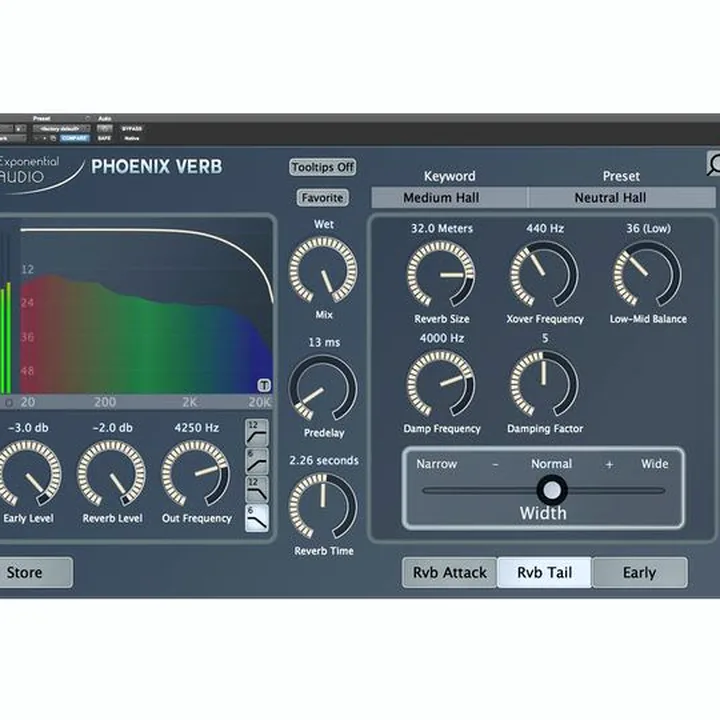
Task: Click the T icon on spectrum display
Action: coord(264,385)
